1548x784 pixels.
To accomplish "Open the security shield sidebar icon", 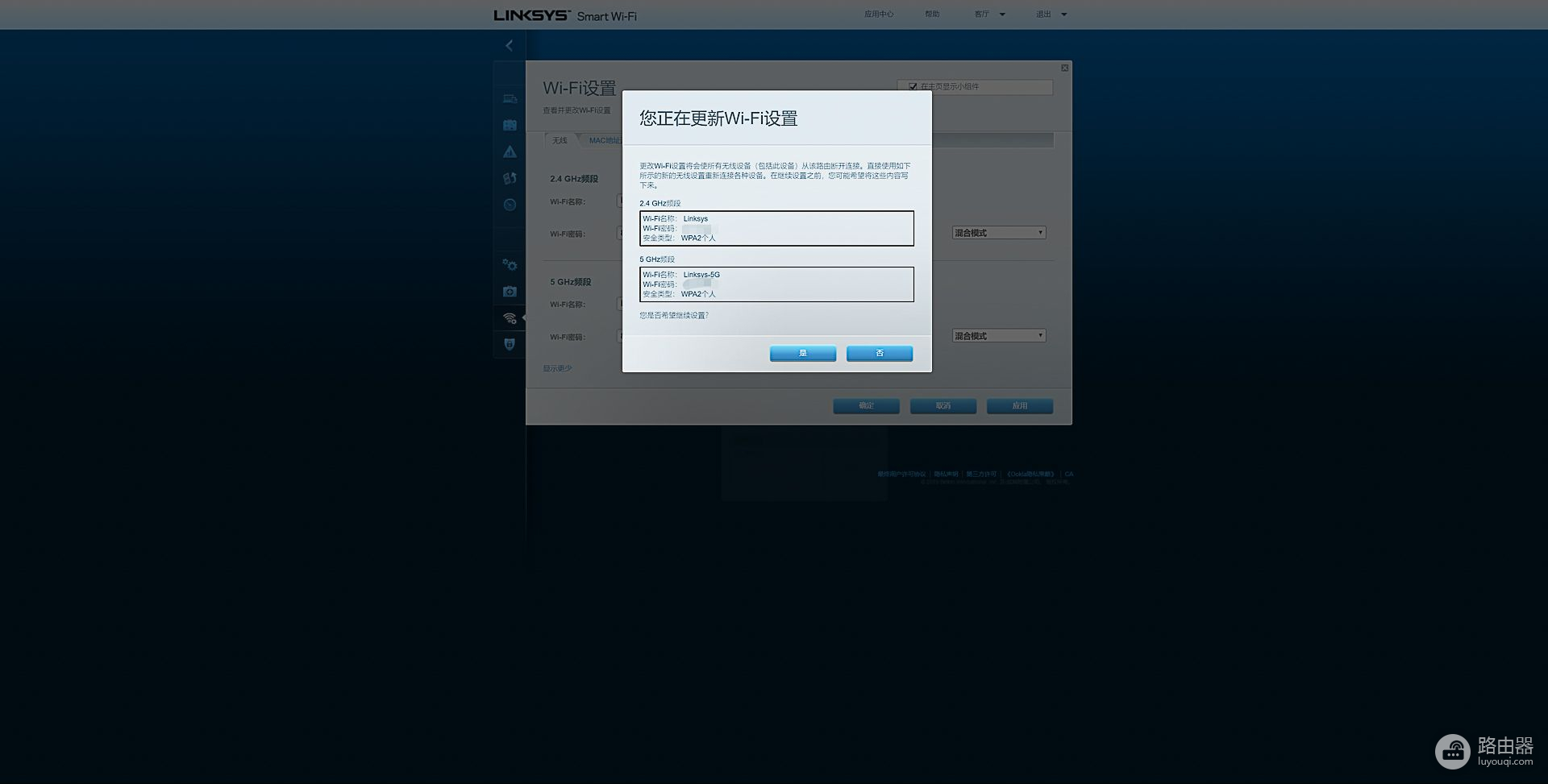I will tap(510, 344).
